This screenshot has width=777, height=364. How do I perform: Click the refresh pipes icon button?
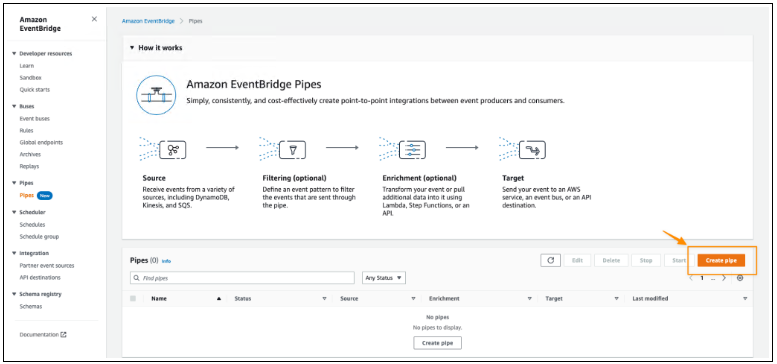click(550, 260)
